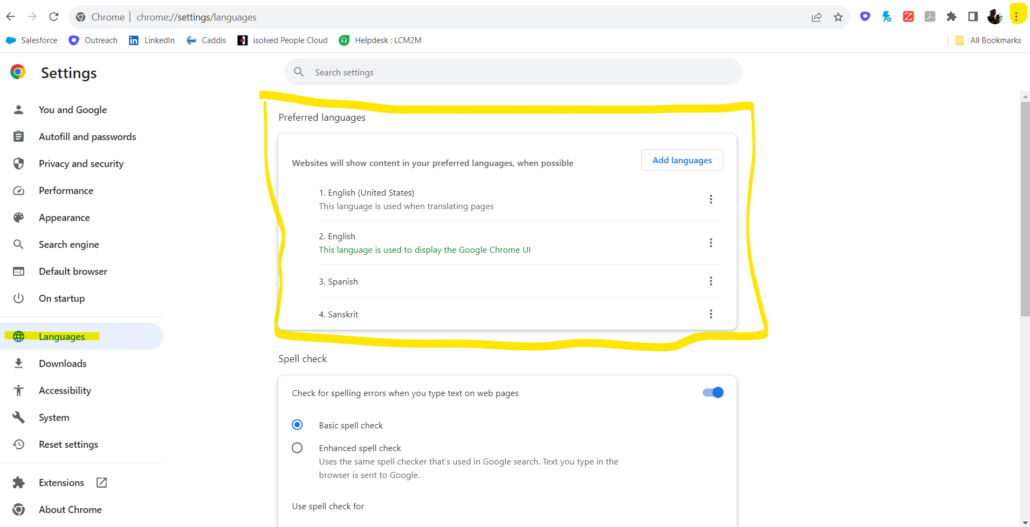The height and width of the screenshot is (527, 1030).
Task: Click the "Use spell check for" label
Action: click(x=328, y=507)
